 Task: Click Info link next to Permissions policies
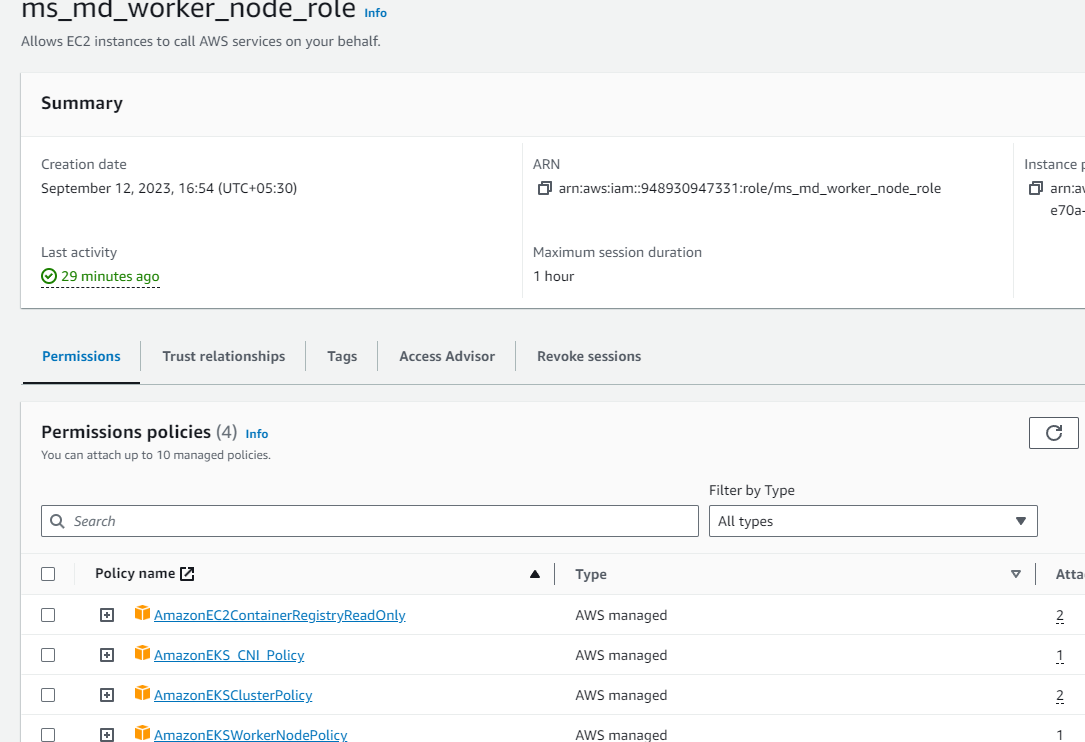click(257, 434)
